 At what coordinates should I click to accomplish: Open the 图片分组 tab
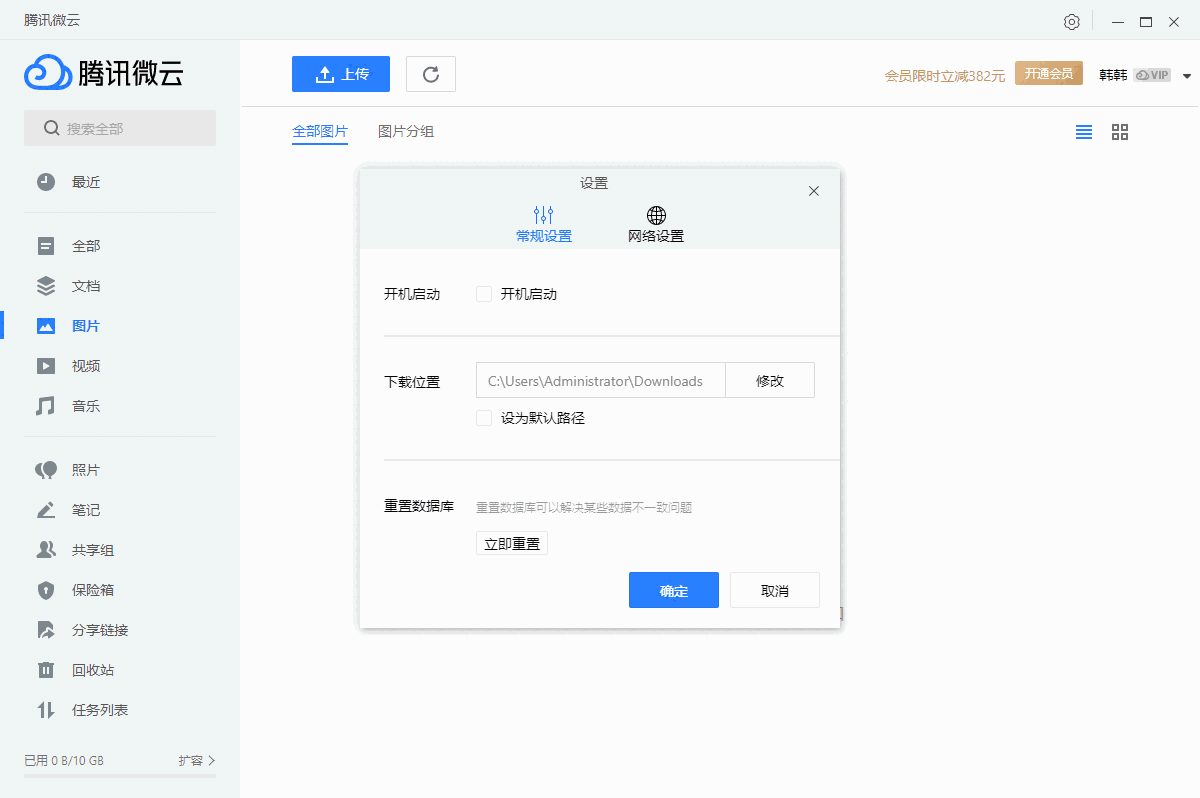tap(406, 131)
